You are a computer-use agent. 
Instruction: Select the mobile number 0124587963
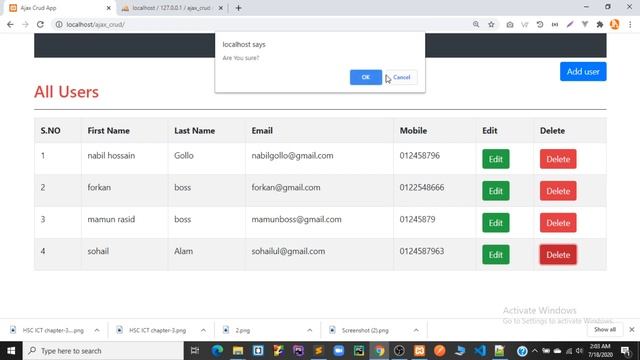click(x=422, y=251)
